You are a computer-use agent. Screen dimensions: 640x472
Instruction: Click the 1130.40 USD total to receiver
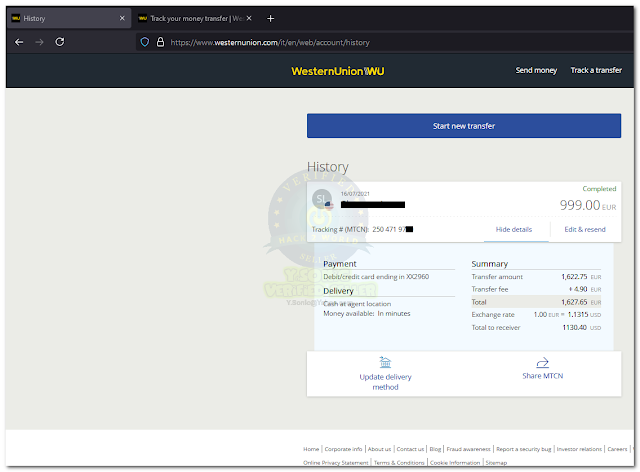click(582, 327)
